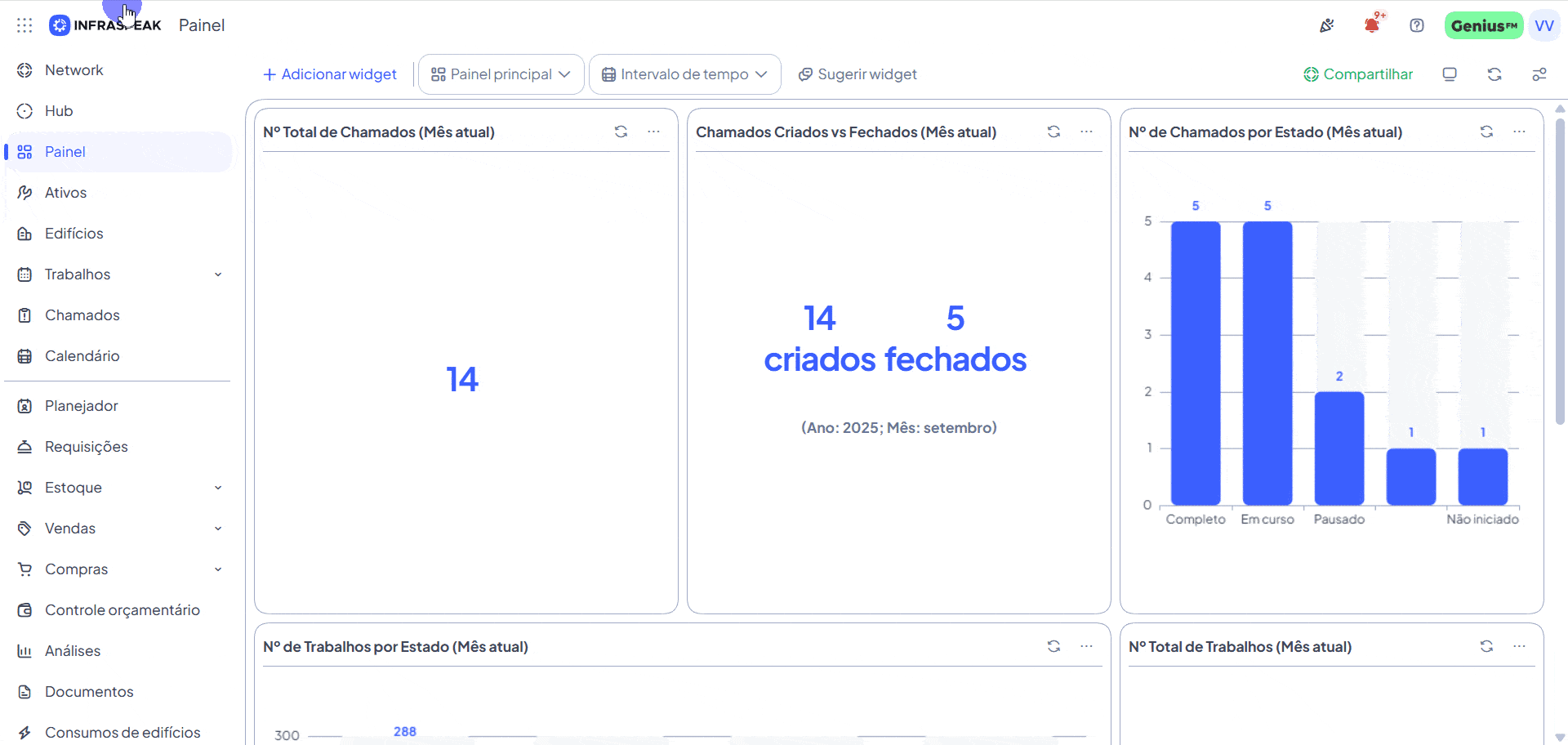Click the Calendário sidebar icon
The width and height of the screenshot is (1568, 745).
click(24, 356)
